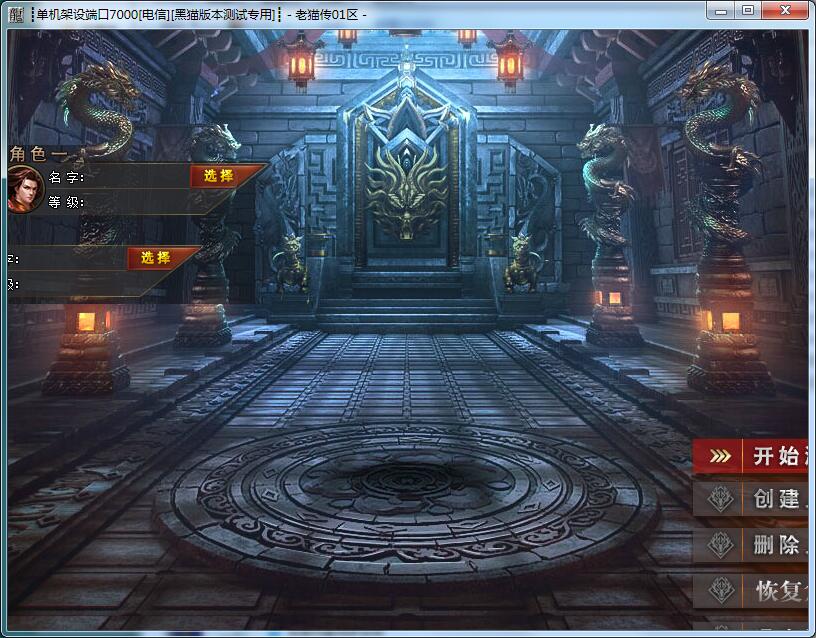Click the triple-chevron arrow icon beside 开始
This screenshot has width=816, height=638.
[719, 456]
